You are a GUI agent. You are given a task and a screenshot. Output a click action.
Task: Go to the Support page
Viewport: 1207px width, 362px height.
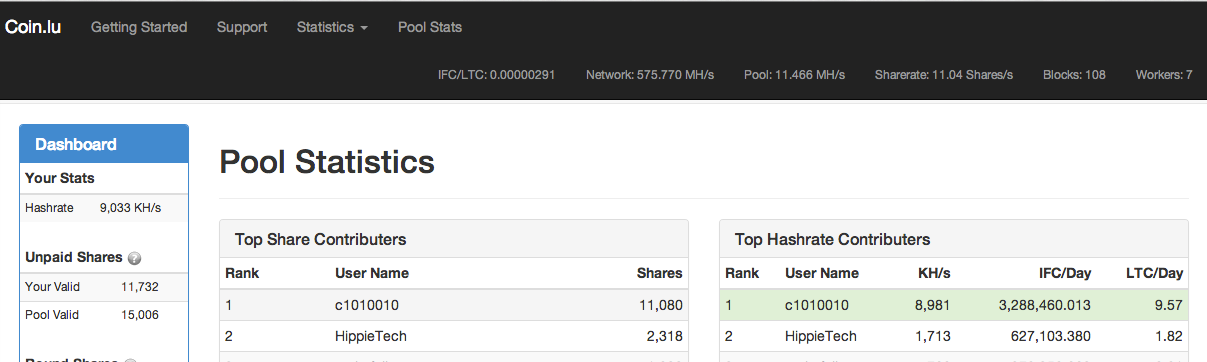pos(242,27)
